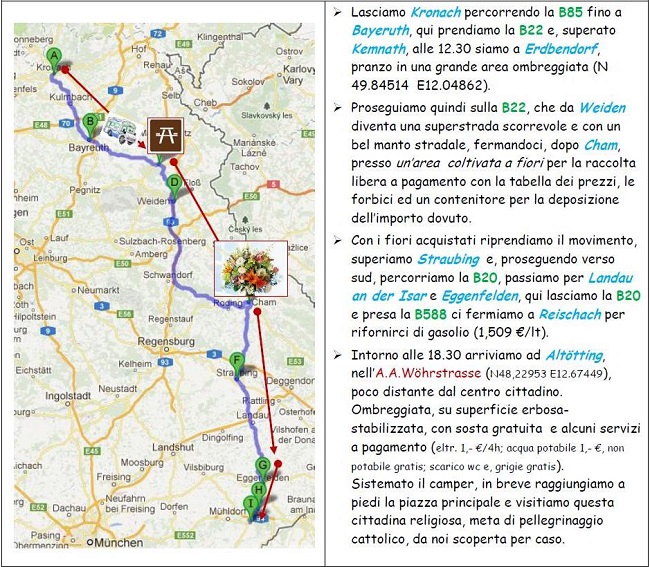Click map marker G above Eggenfelden
Viewport: 650px width, 567px height.
tap(262, 468)
